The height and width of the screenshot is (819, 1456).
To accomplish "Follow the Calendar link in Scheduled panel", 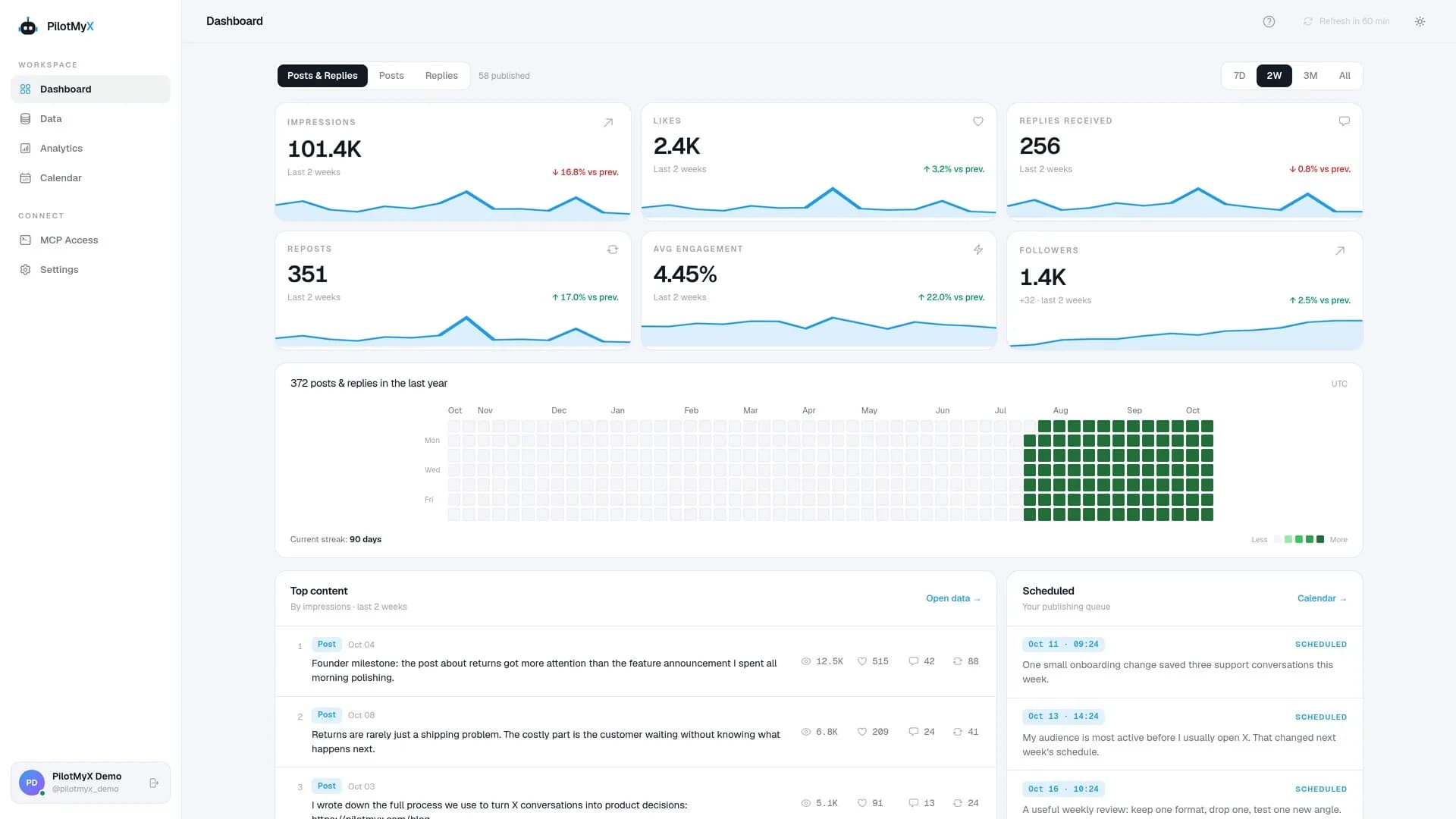I will pyautogui.click(x=1322, y=598).
